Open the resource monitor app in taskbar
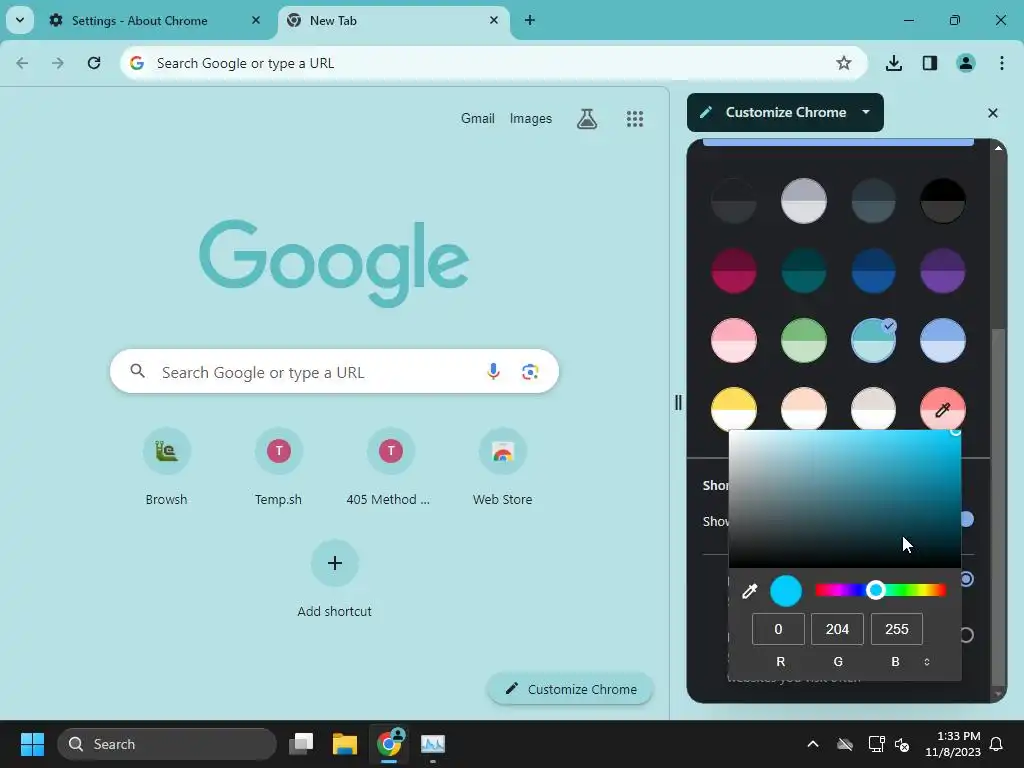Image resolution: width=1024 pixels, height=768 pixels. (x=432, y=744)
